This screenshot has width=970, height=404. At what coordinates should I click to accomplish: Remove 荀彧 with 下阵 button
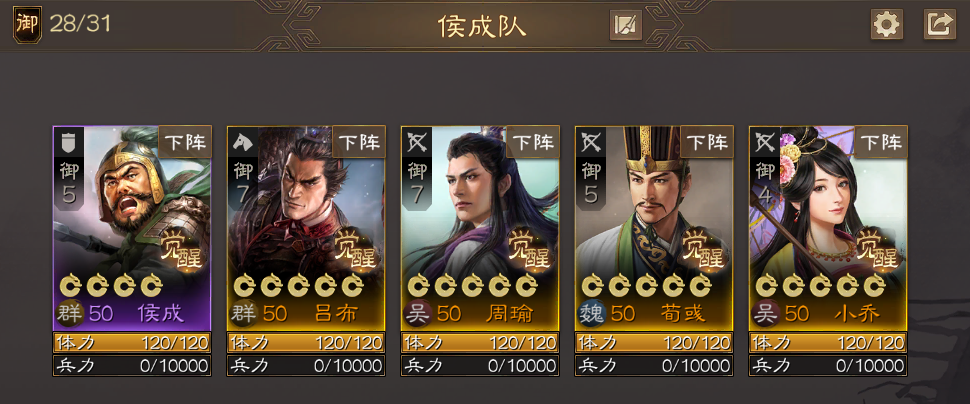click(707, 142)
